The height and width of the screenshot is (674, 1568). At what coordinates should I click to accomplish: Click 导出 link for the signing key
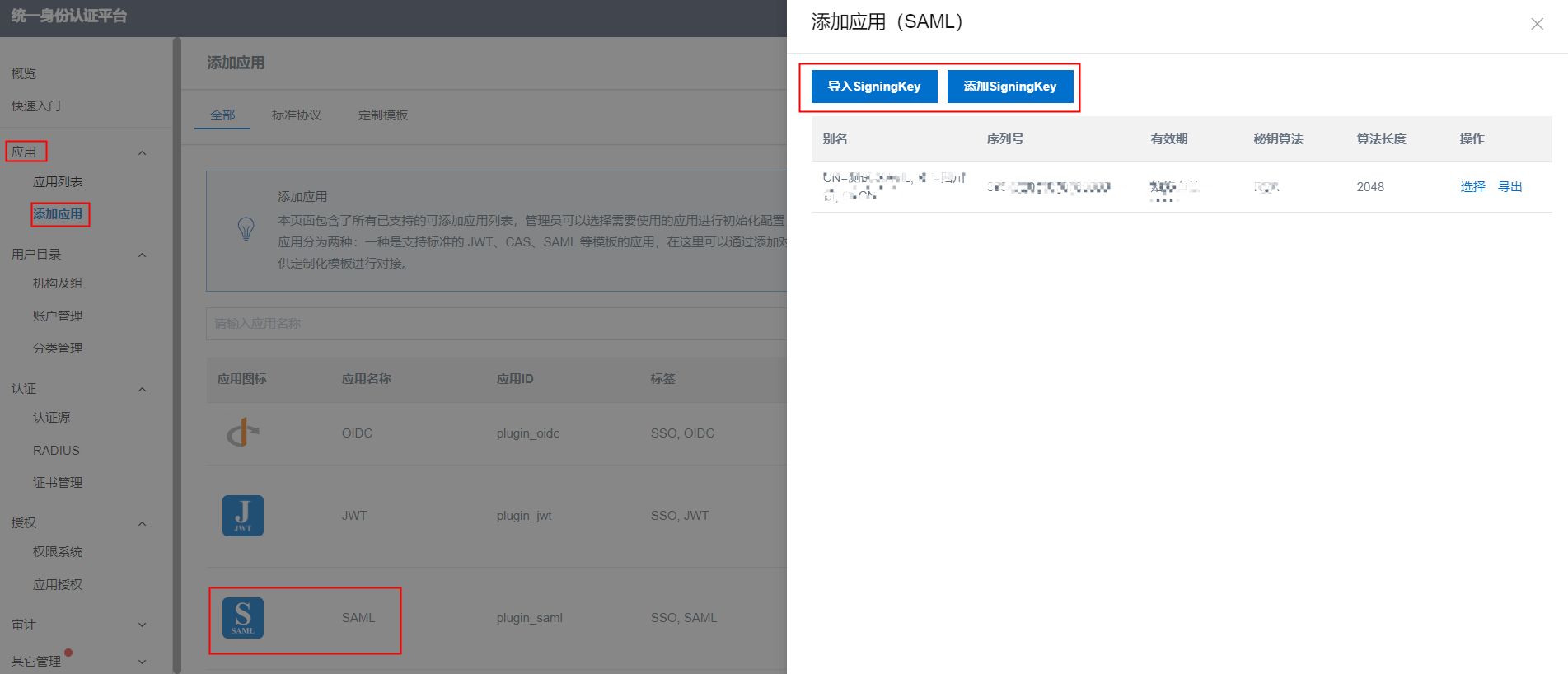point(1509,187)
